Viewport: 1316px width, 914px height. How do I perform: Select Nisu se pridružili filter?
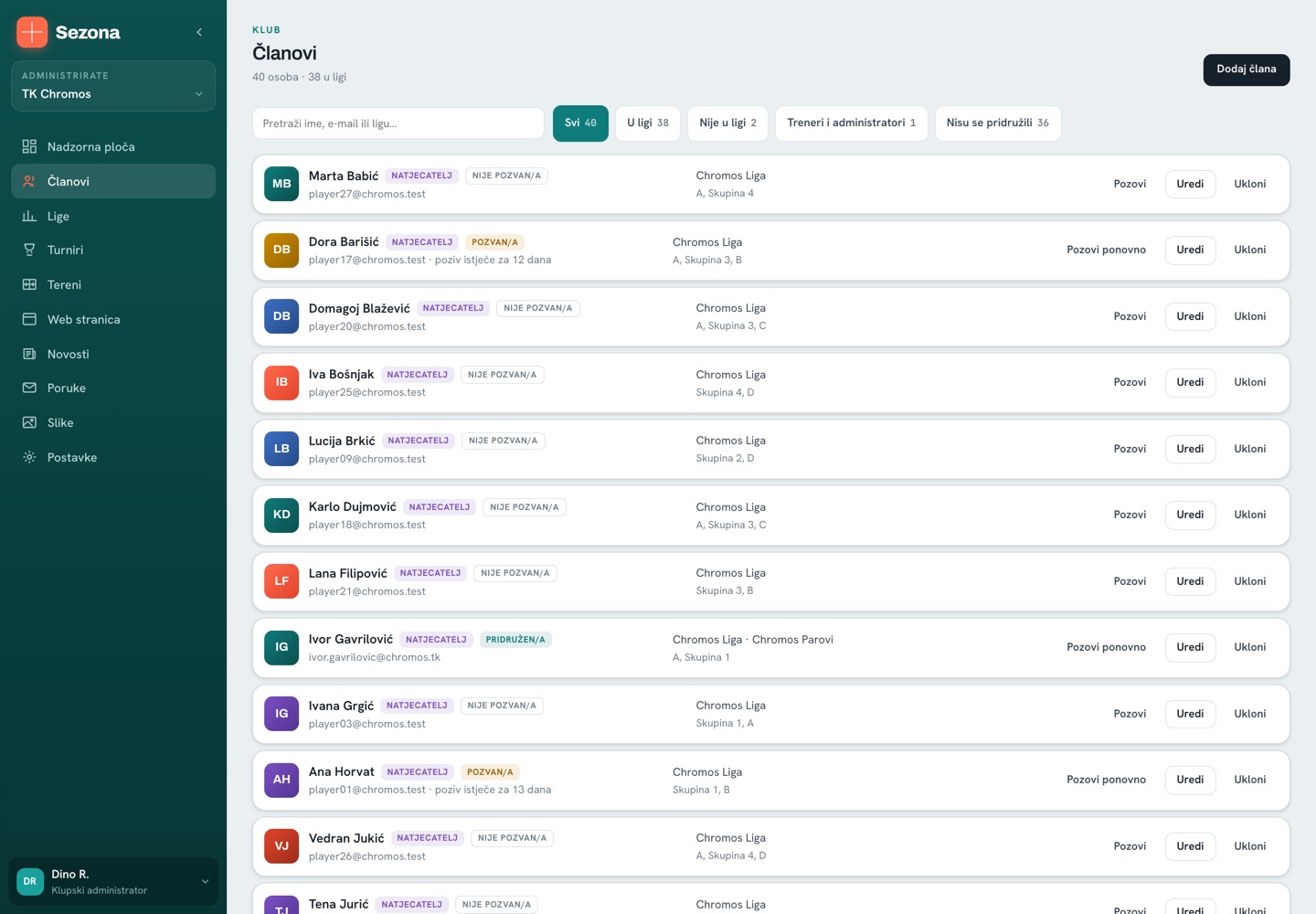998,123
